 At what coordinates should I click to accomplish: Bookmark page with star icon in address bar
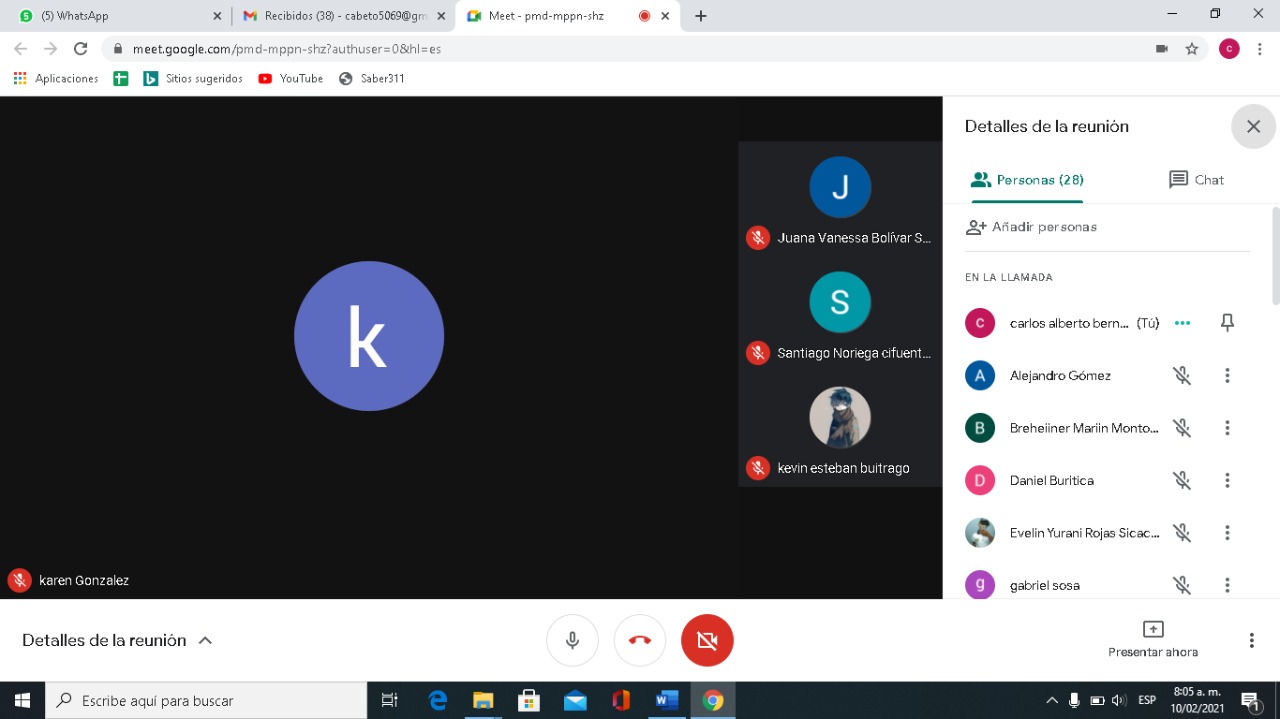[1191, 49]
